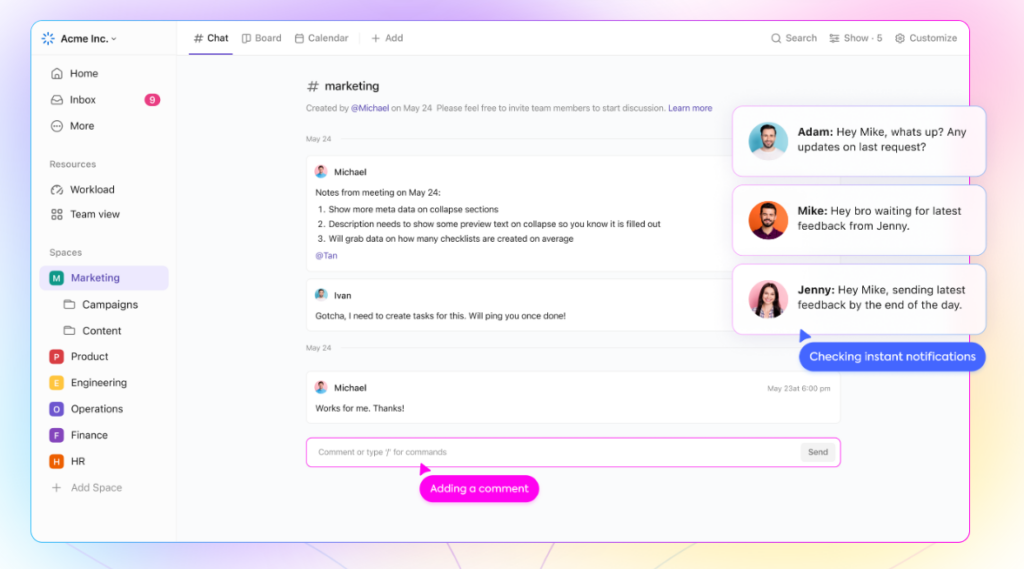
Task: Click the Acme Inc. logo icon
Action: 48,39
